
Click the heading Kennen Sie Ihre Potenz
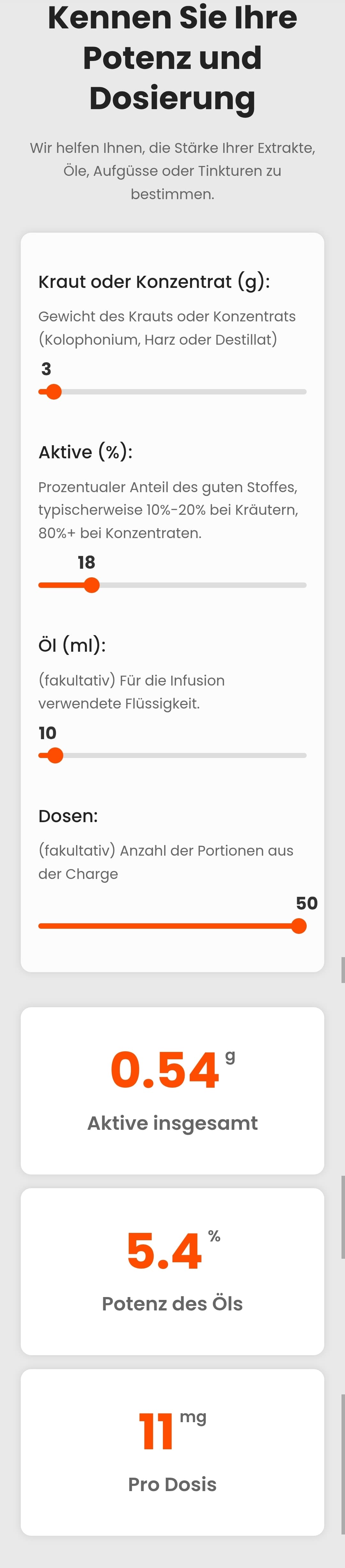[172, 58]
